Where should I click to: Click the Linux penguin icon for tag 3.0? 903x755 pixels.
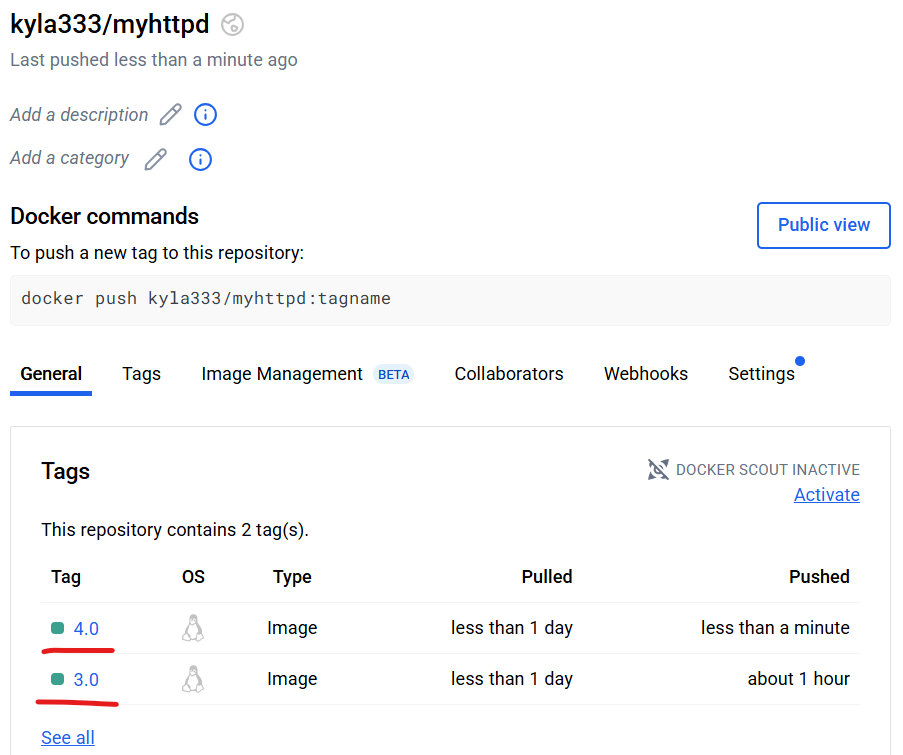193,679
